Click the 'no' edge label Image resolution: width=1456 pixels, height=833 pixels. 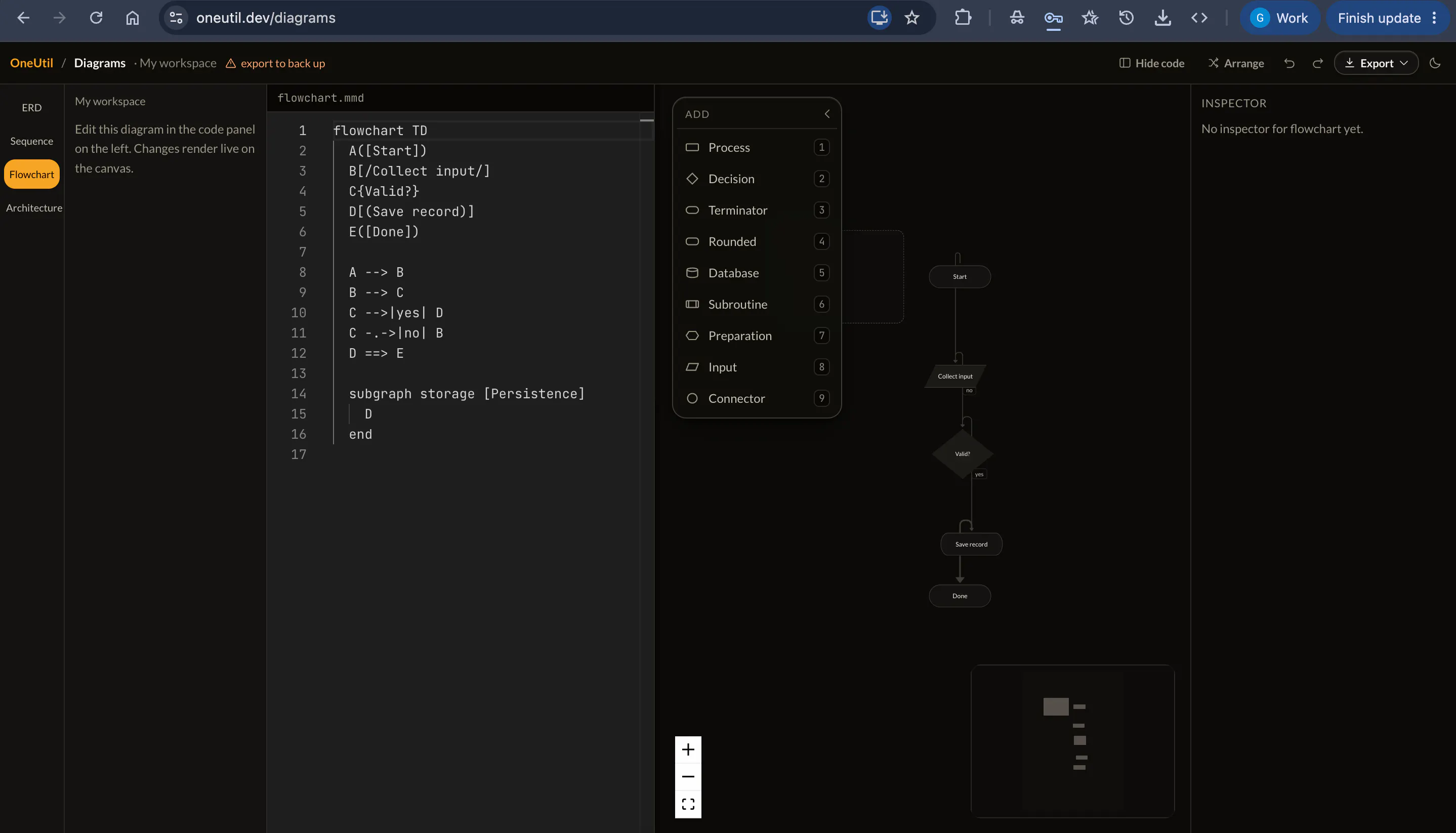point(969,390)
